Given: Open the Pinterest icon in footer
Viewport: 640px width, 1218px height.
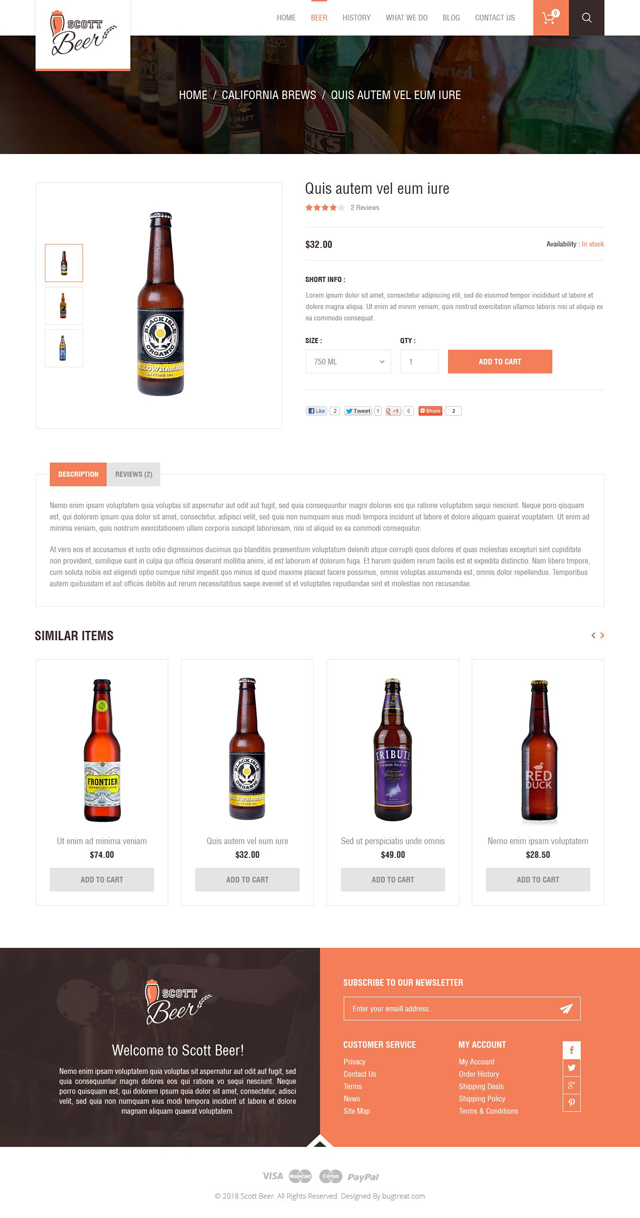Looking at the screenshot, I should [571, 1103].
